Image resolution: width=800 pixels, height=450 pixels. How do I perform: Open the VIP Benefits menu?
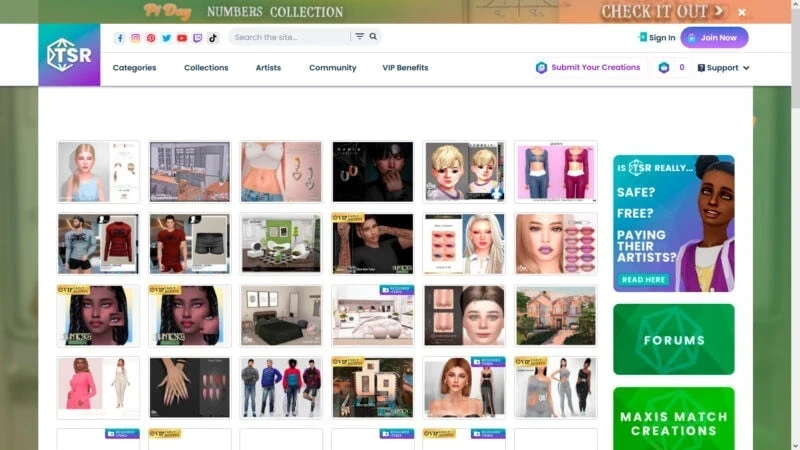(x=406, y=67)
